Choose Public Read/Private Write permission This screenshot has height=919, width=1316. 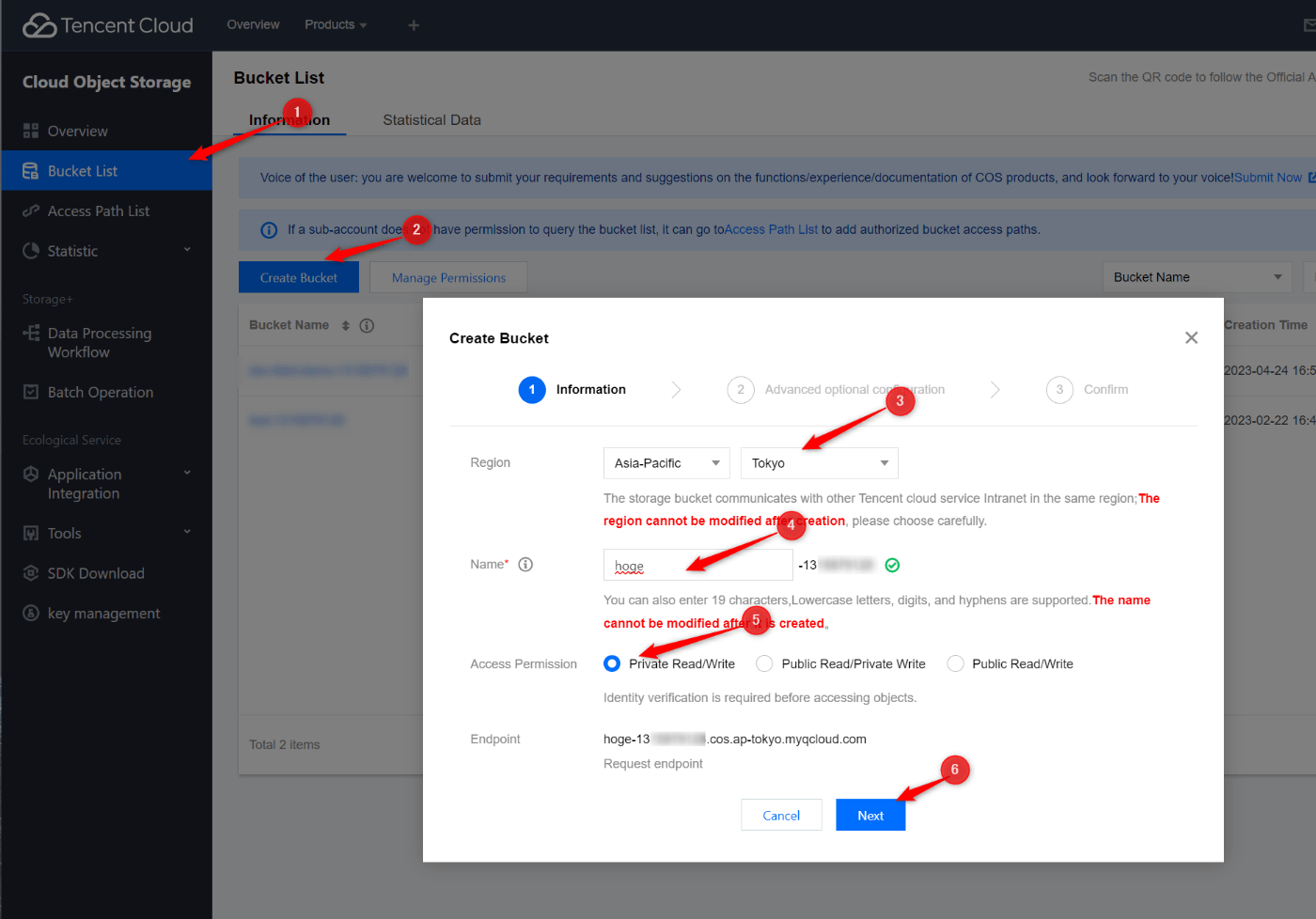pos(763,663)
